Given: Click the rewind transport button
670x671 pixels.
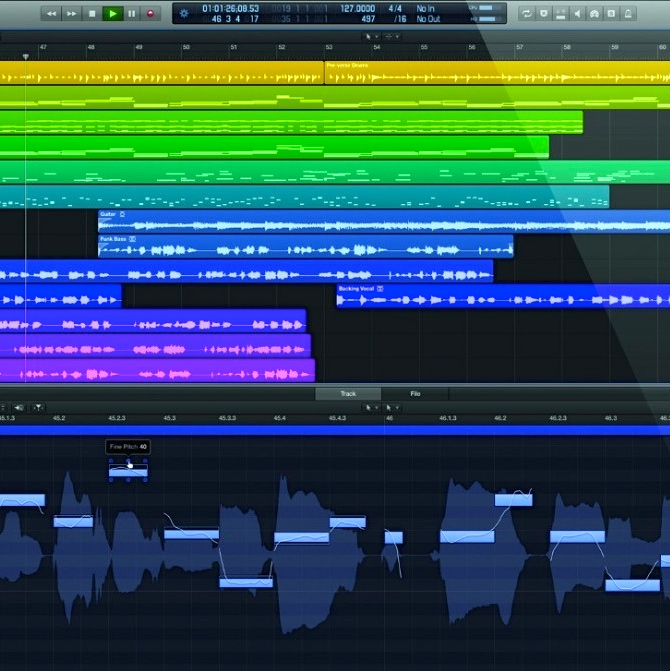Looking at the screenshot, I should pyautogui.click(x=51, y=14).
